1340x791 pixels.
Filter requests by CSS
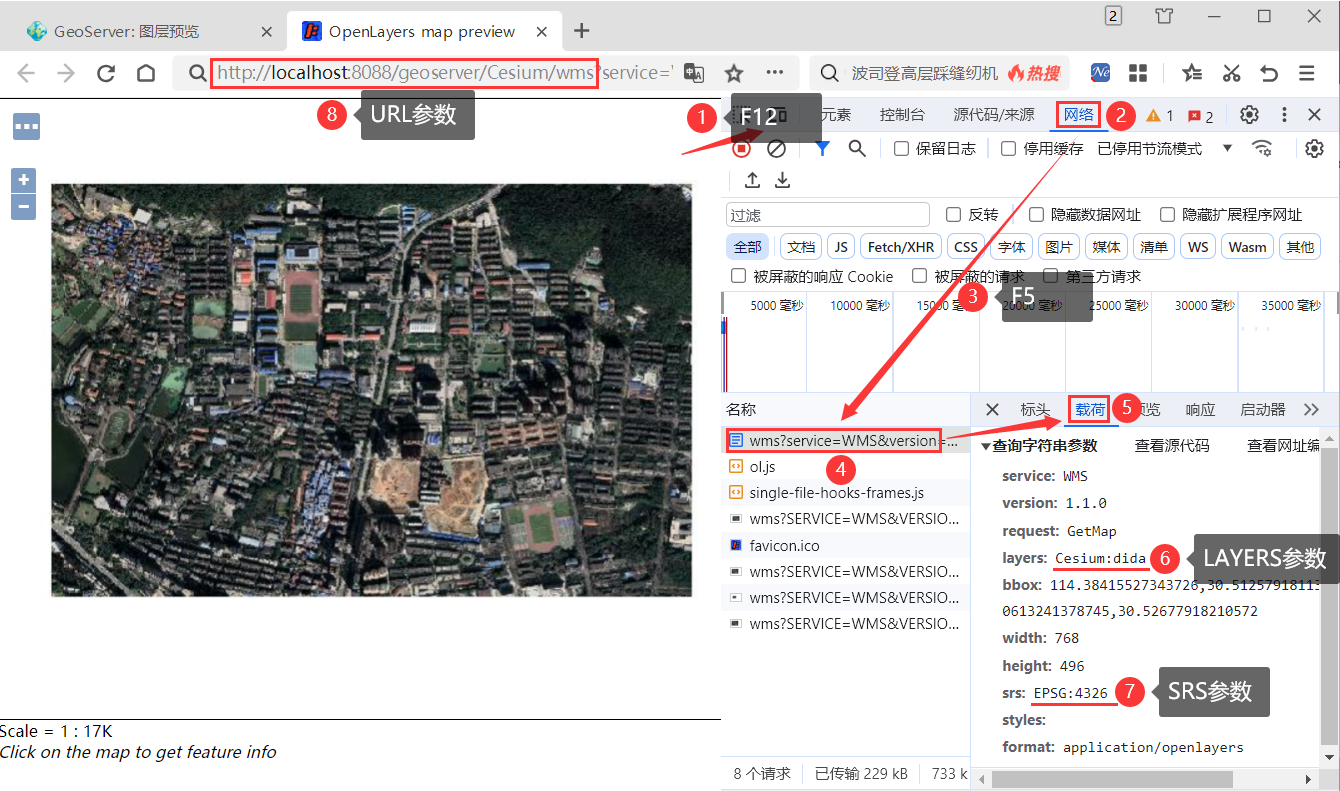click(x=966, y=247)
